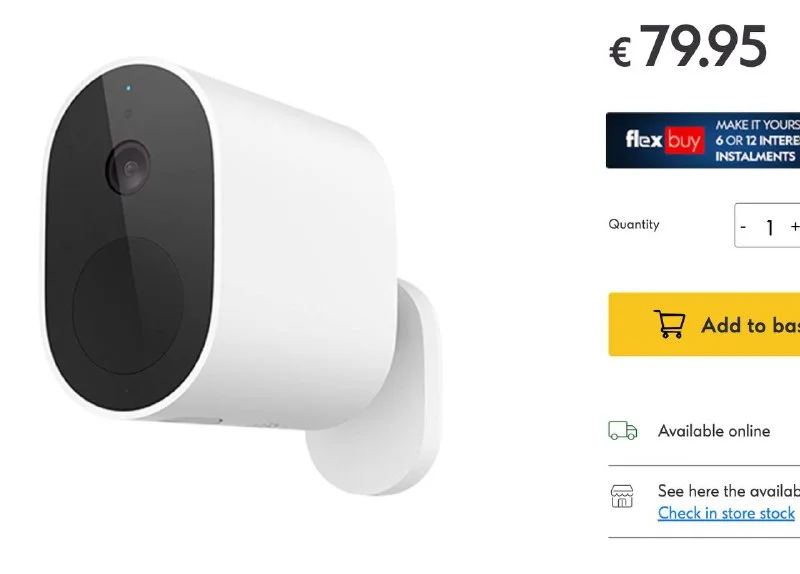
Task: Open the flexbuy instalments banner
Action: pyautogui.click(x=703, y=140)
